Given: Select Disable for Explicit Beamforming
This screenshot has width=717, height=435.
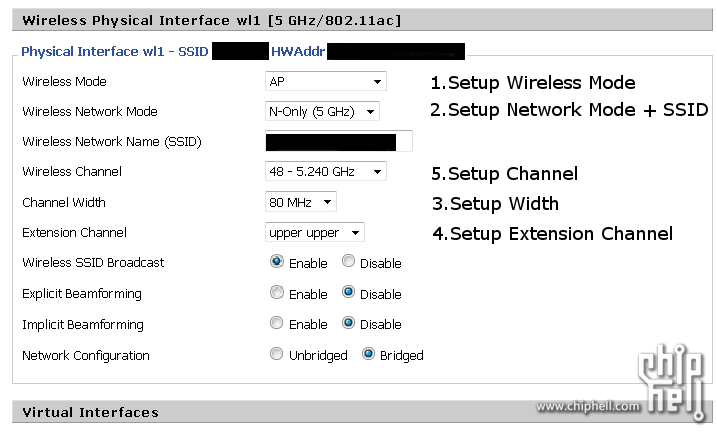Looking at the screenshot, I should tap(348, 292).
